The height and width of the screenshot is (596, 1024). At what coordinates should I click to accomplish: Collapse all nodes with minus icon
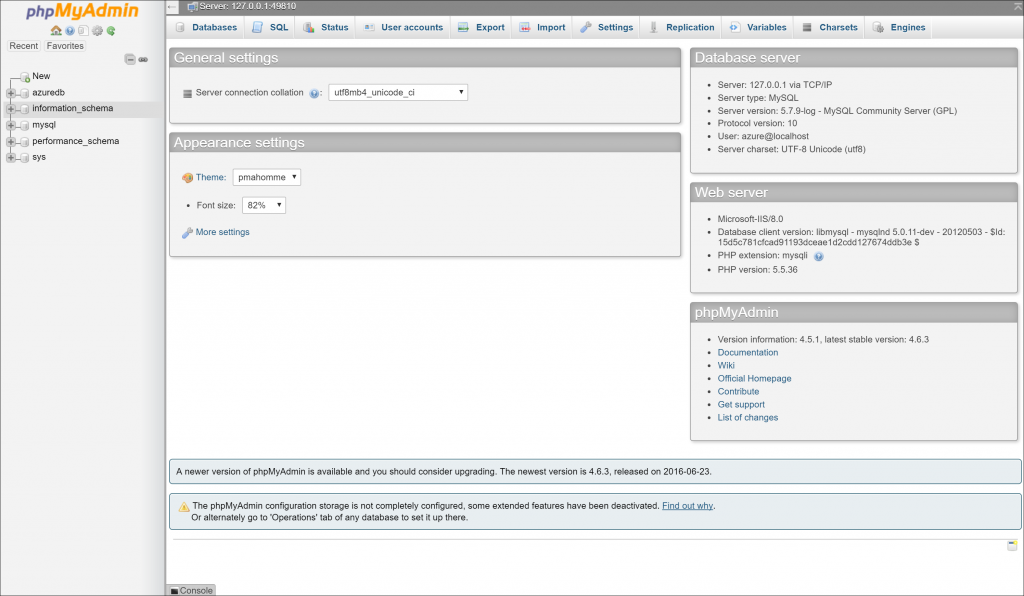130,59
